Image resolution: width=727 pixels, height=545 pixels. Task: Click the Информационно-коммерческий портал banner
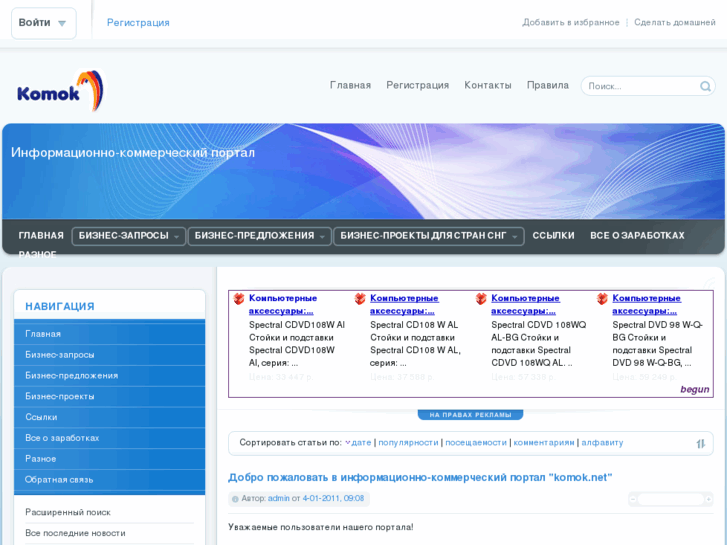(133, 153)
